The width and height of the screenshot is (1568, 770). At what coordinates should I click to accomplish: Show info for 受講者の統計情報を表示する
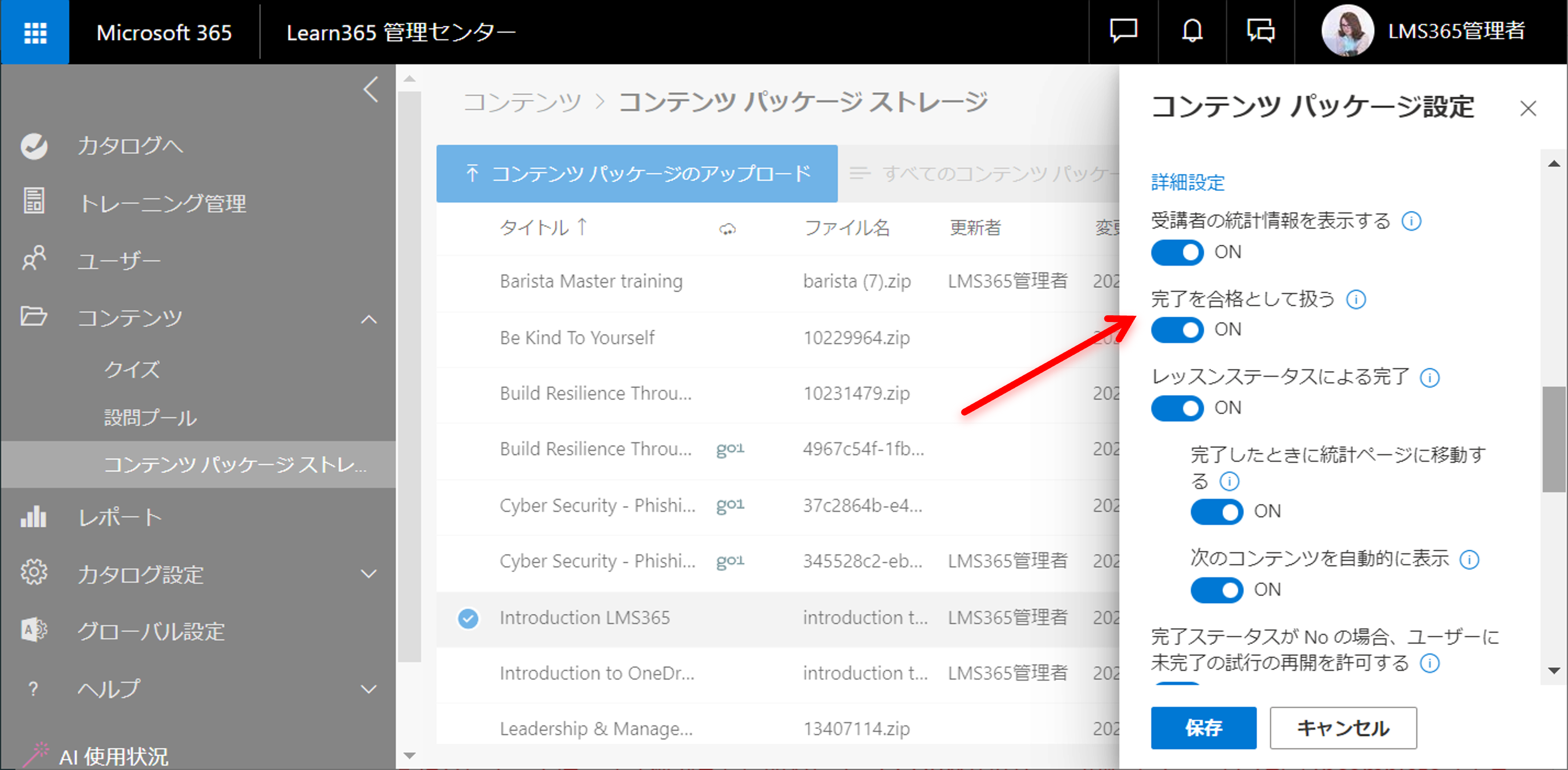(x=1411, y=221)
